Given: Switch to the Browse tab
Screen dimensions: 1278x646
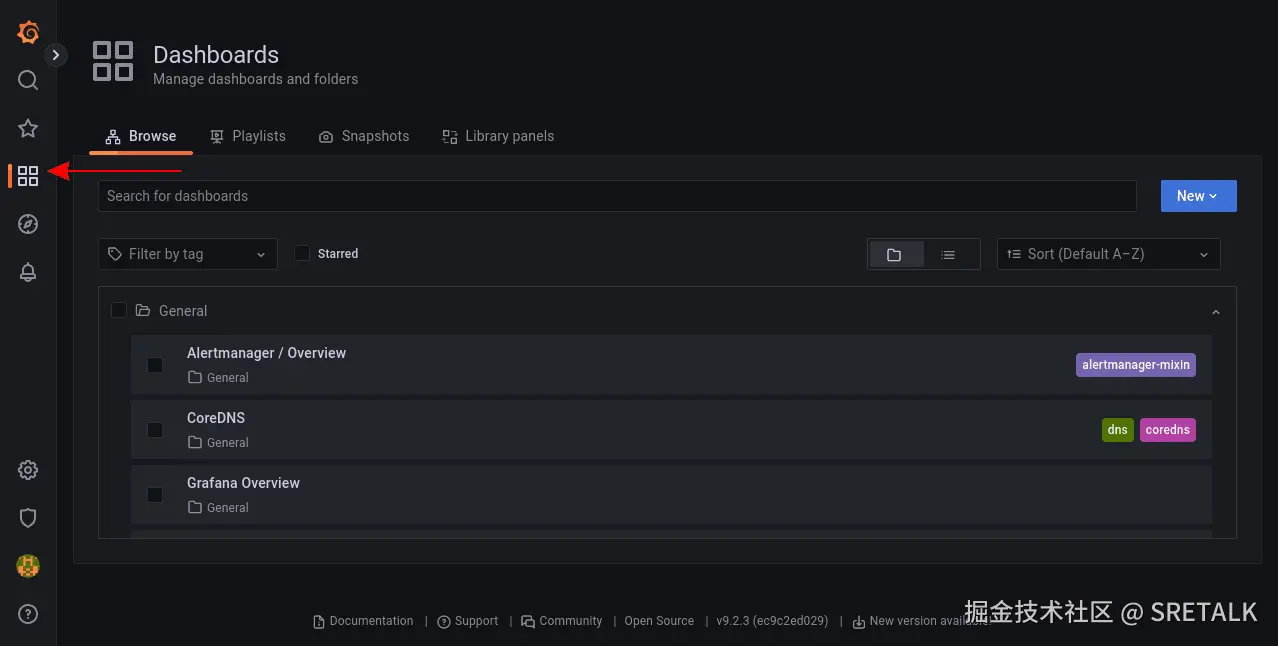Looking at the screenshot, I should [141, 136].
